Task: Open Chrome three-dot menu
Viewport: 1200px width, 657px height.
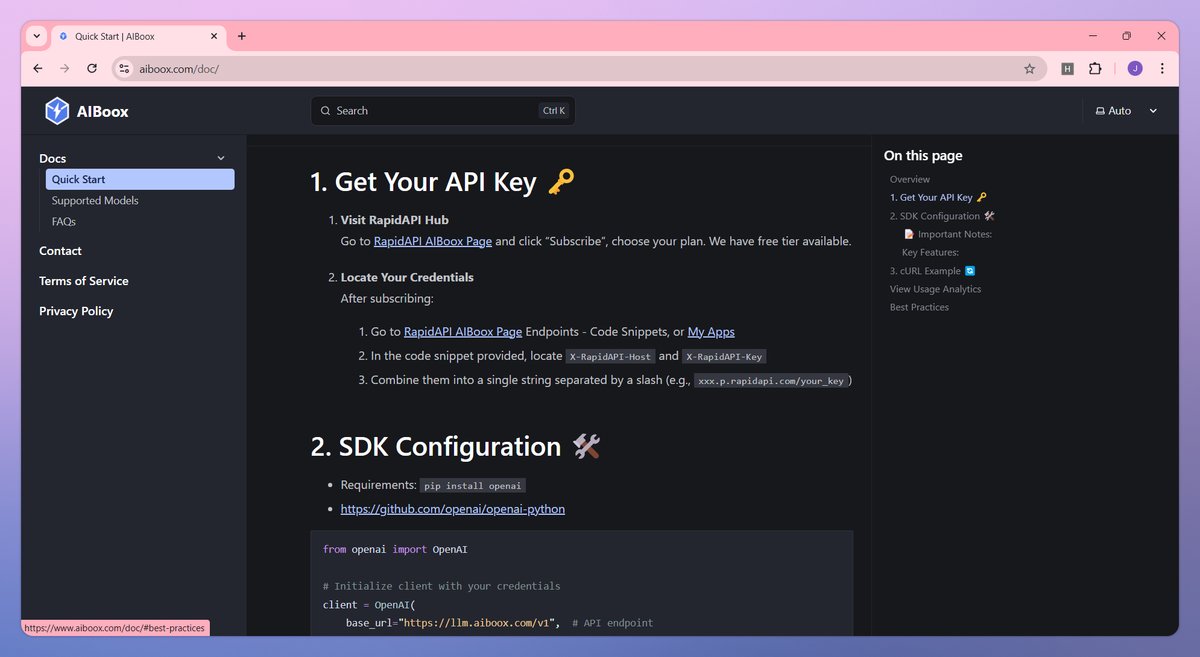Action: (1162, 69)
